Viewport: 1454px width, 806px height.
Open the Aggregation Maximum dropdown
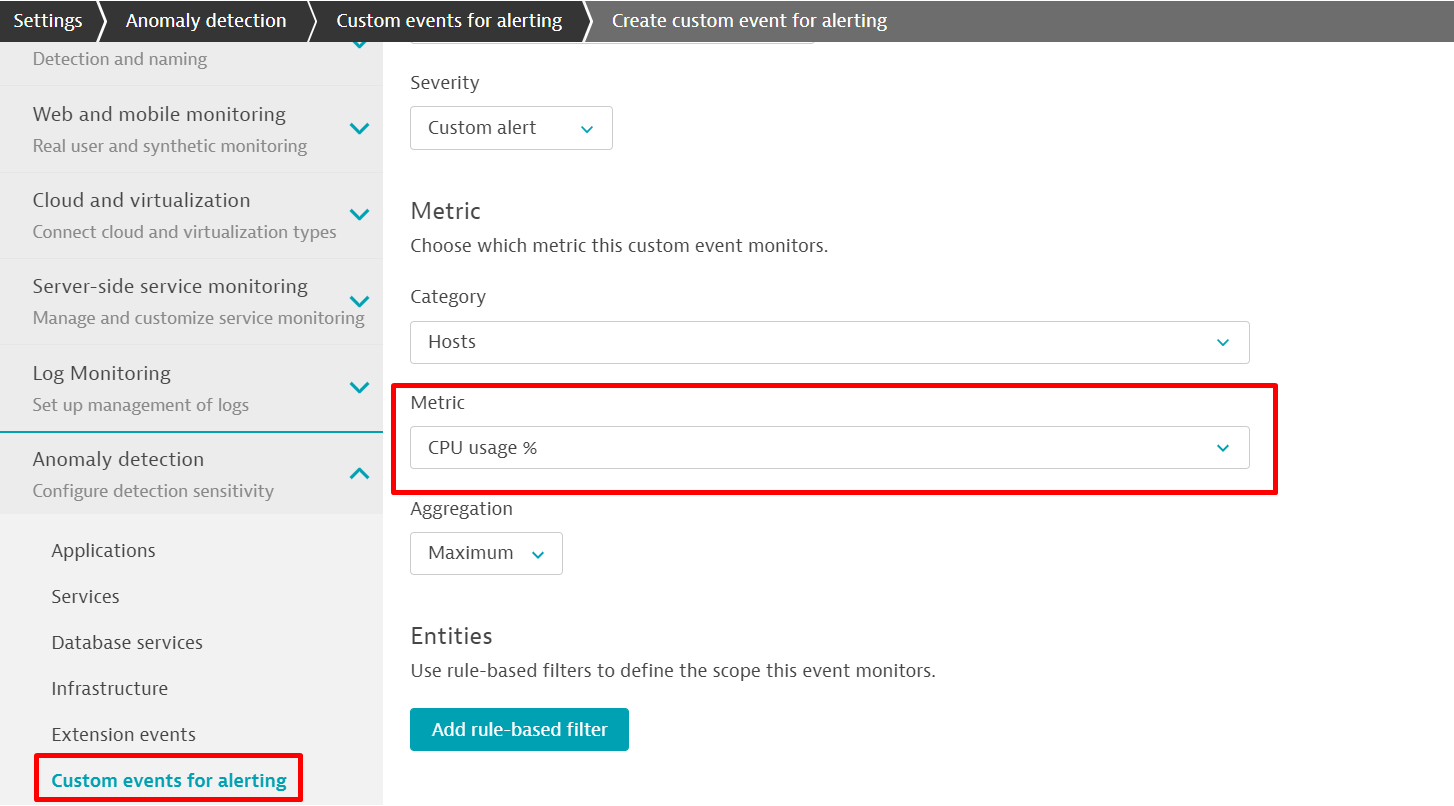[486, 553]
